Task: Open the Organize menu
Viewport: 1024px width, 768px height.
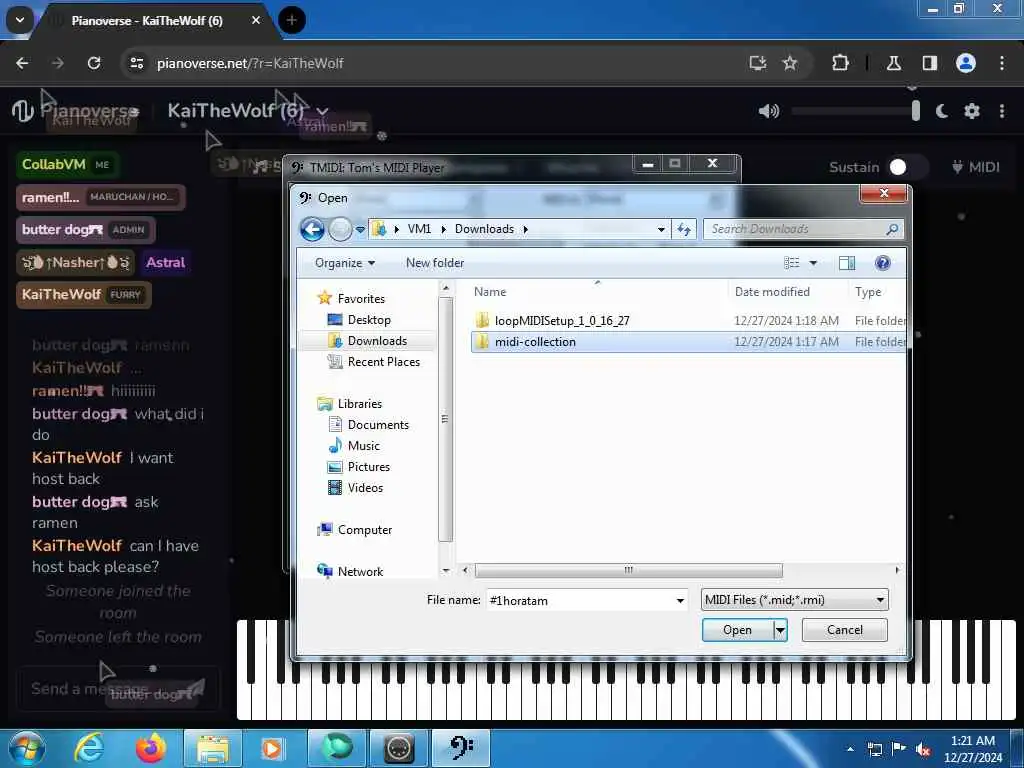Action: (x=345, y=263)
